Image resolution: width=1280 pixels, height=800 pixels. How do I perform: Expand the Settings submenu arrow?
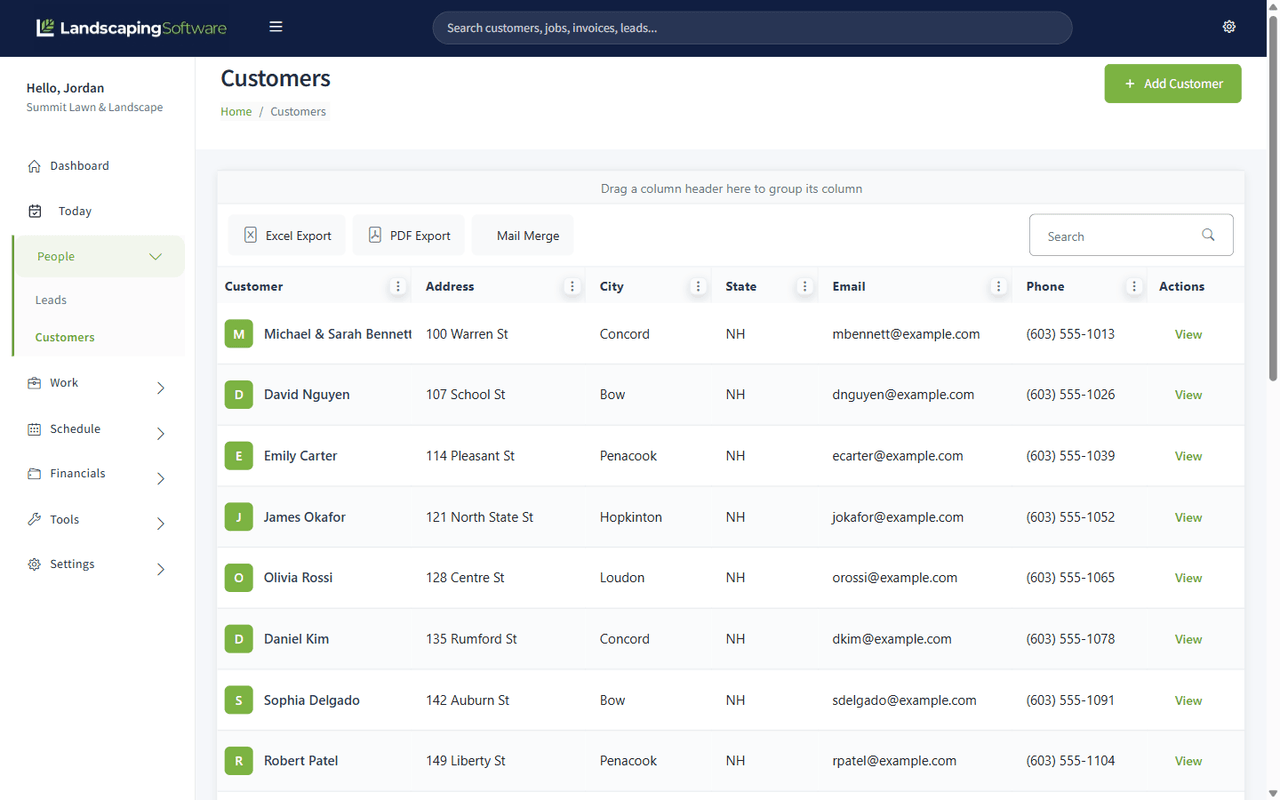161,570
